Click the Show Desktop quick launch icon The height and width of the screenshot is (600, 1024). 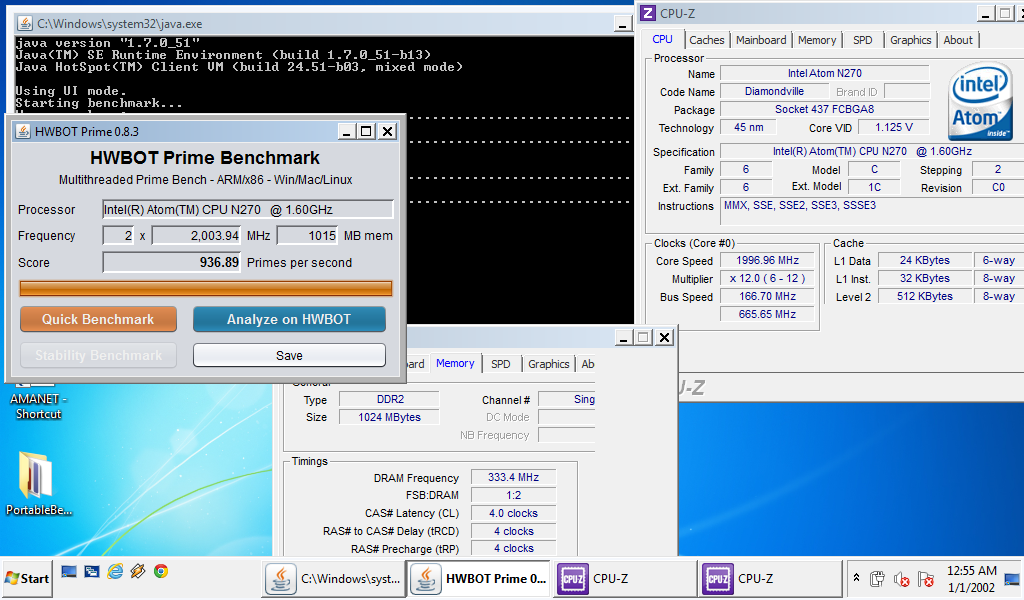(x=69, y=572)
